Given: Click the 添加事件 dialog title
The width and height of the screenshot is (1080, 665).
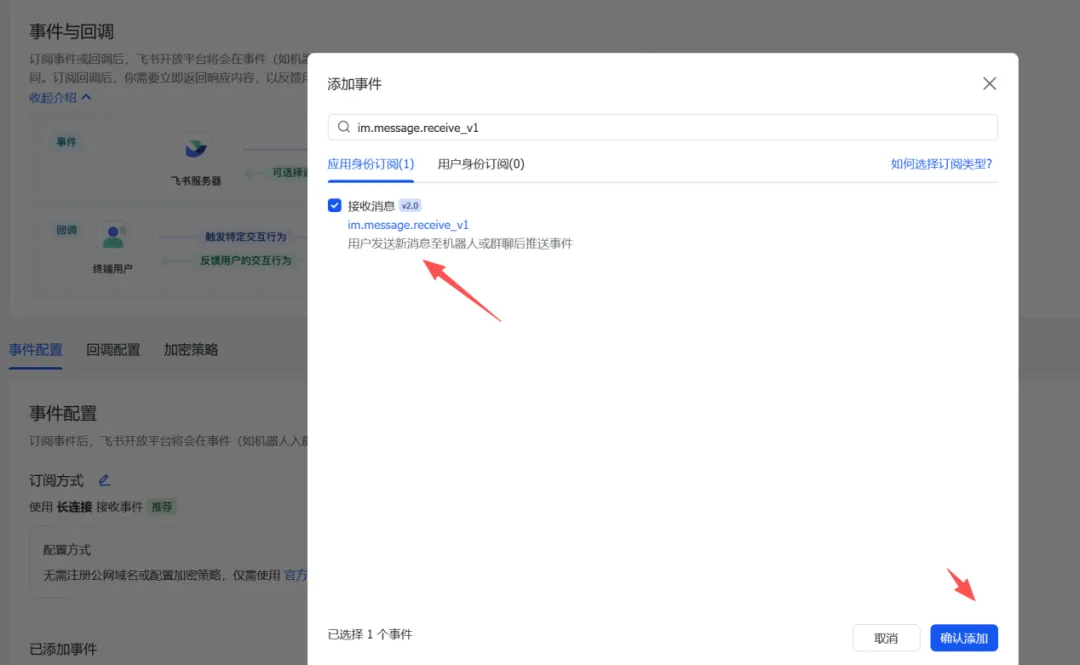Looking at the screenshot, I should (x=354, y=84).
